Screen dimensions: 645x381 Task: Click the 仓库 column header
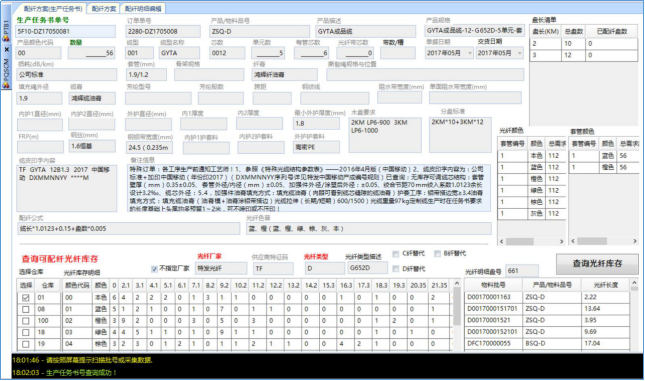click(x=48, y=285)
